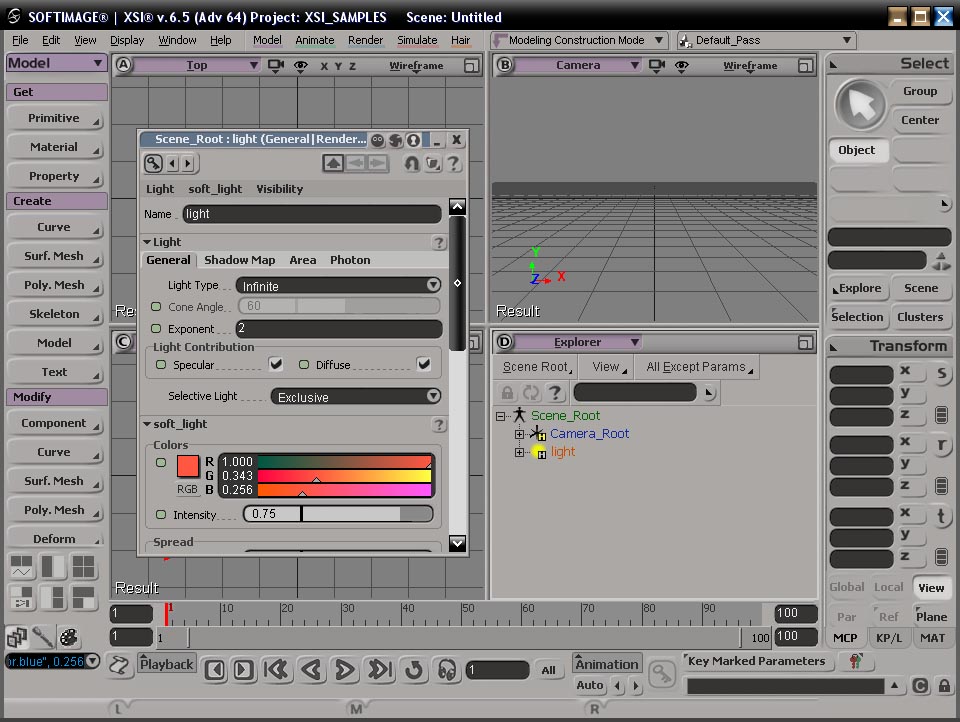Open the Animate menu
This screenshot has width=960, height=722.
tap(315, 40)
